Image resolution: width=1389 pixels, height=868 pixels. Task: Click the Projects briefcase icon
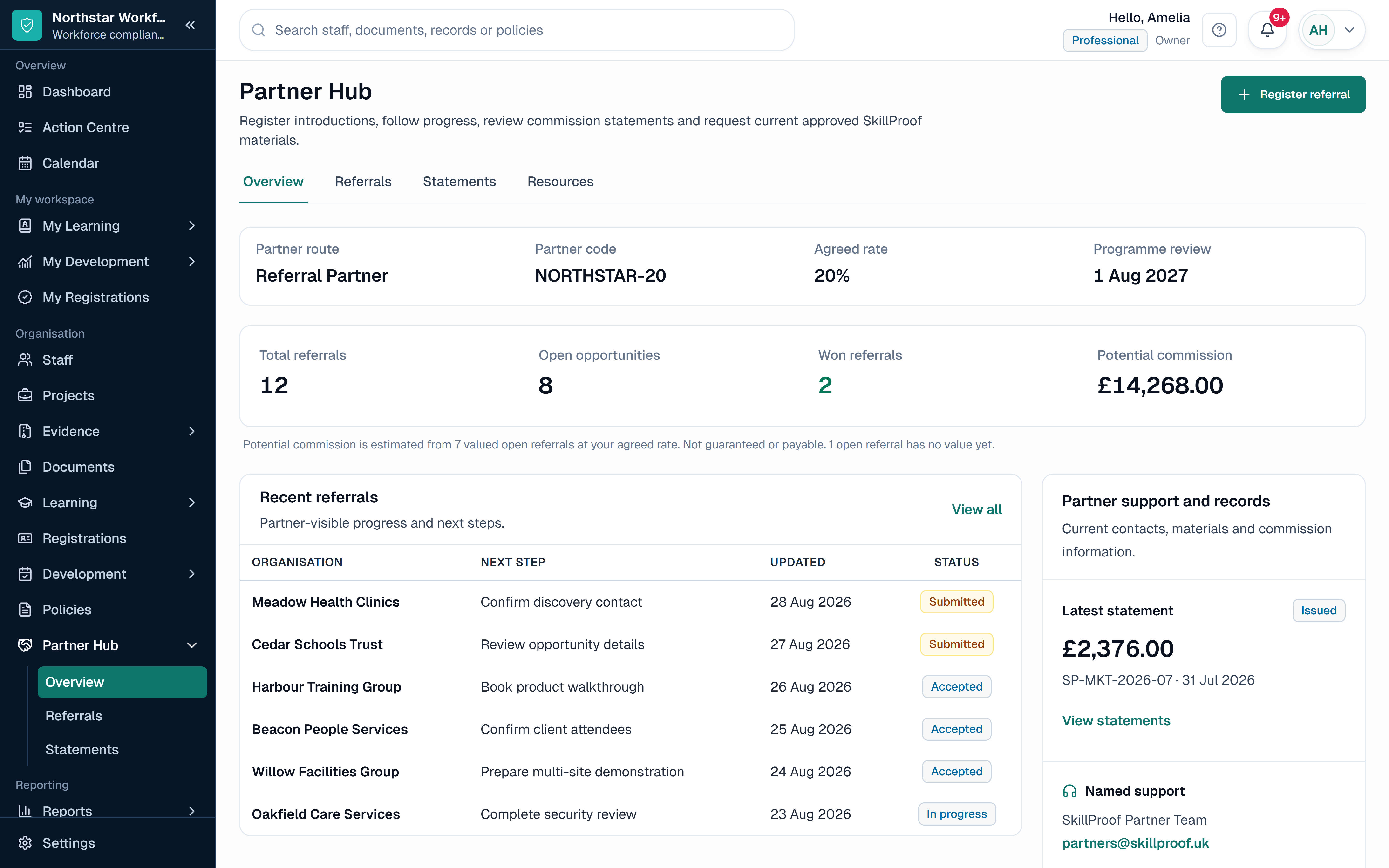pyautogui.click(x=25, y=395)
